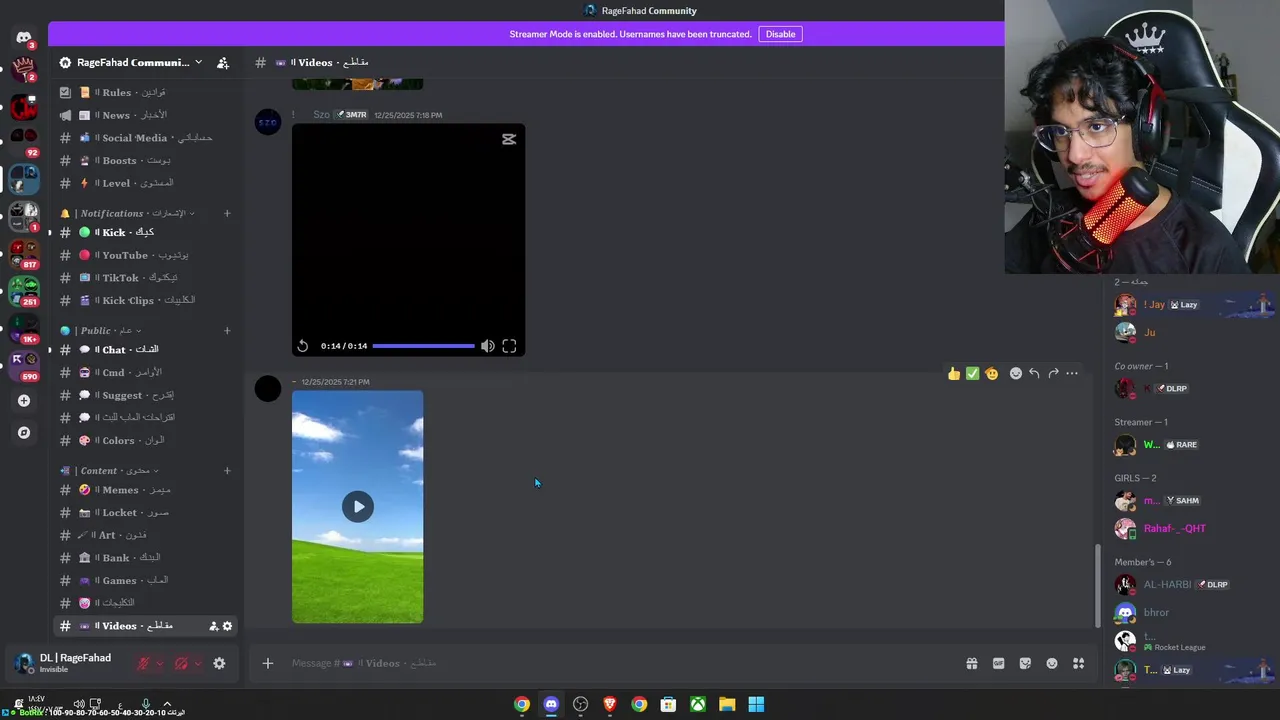Screen dimensions: 1280x720
Task: Focus the message input field
Action: click(x=620, y=663)
